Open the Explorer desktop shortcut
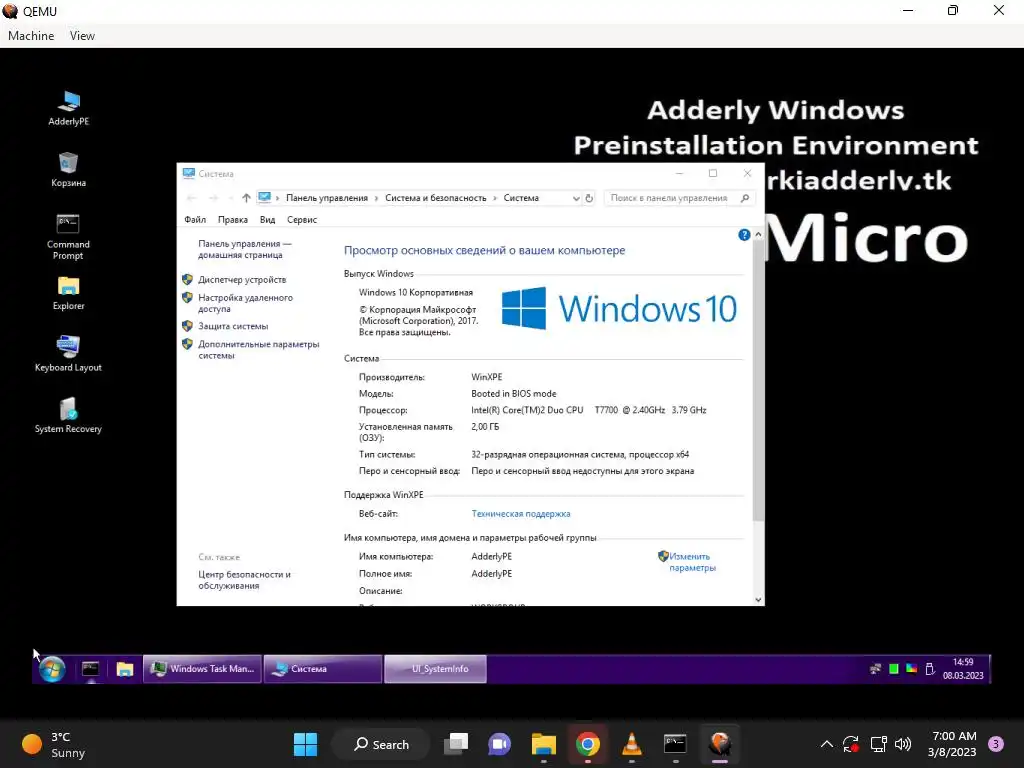Image resolution: width=1024 pixels, height=768 pixels. point(69,293)
